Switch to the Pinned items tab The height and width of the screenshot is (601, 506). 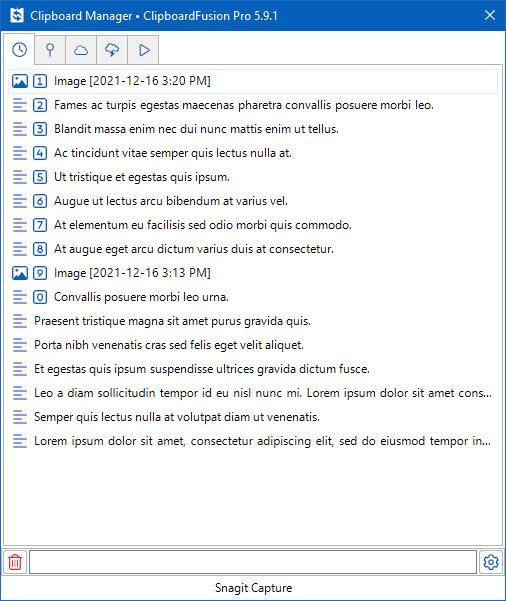[x=50, y=50]
